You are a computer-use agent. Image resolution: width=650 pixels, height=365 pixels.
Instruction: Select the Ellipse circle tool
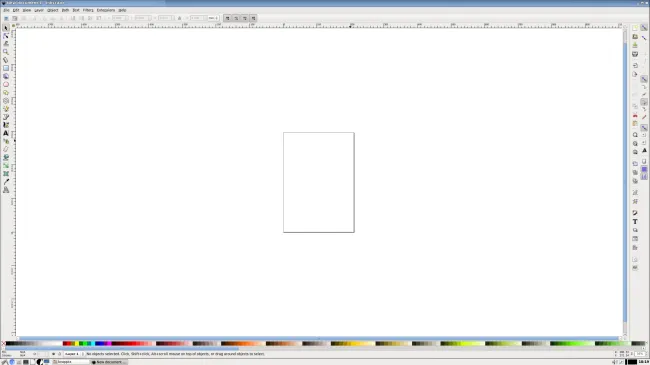pyautogui.click(x=6, y=84)
